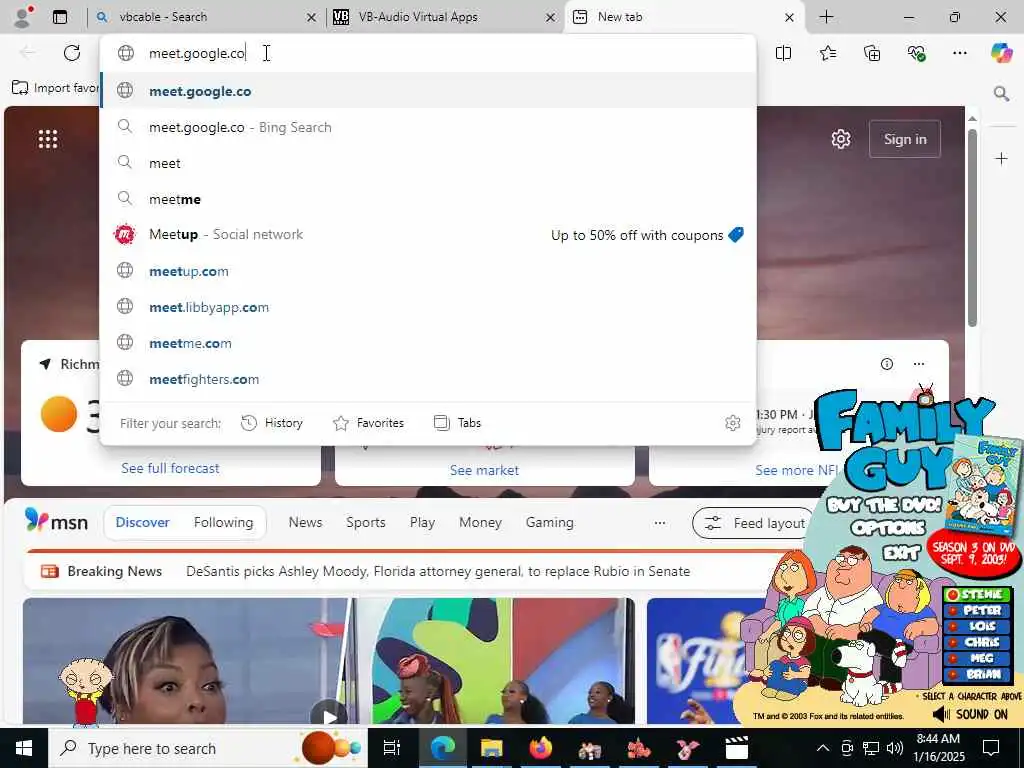Open the Edge profile icon
The image size is (1024, 768).
(x=23, y=16)
